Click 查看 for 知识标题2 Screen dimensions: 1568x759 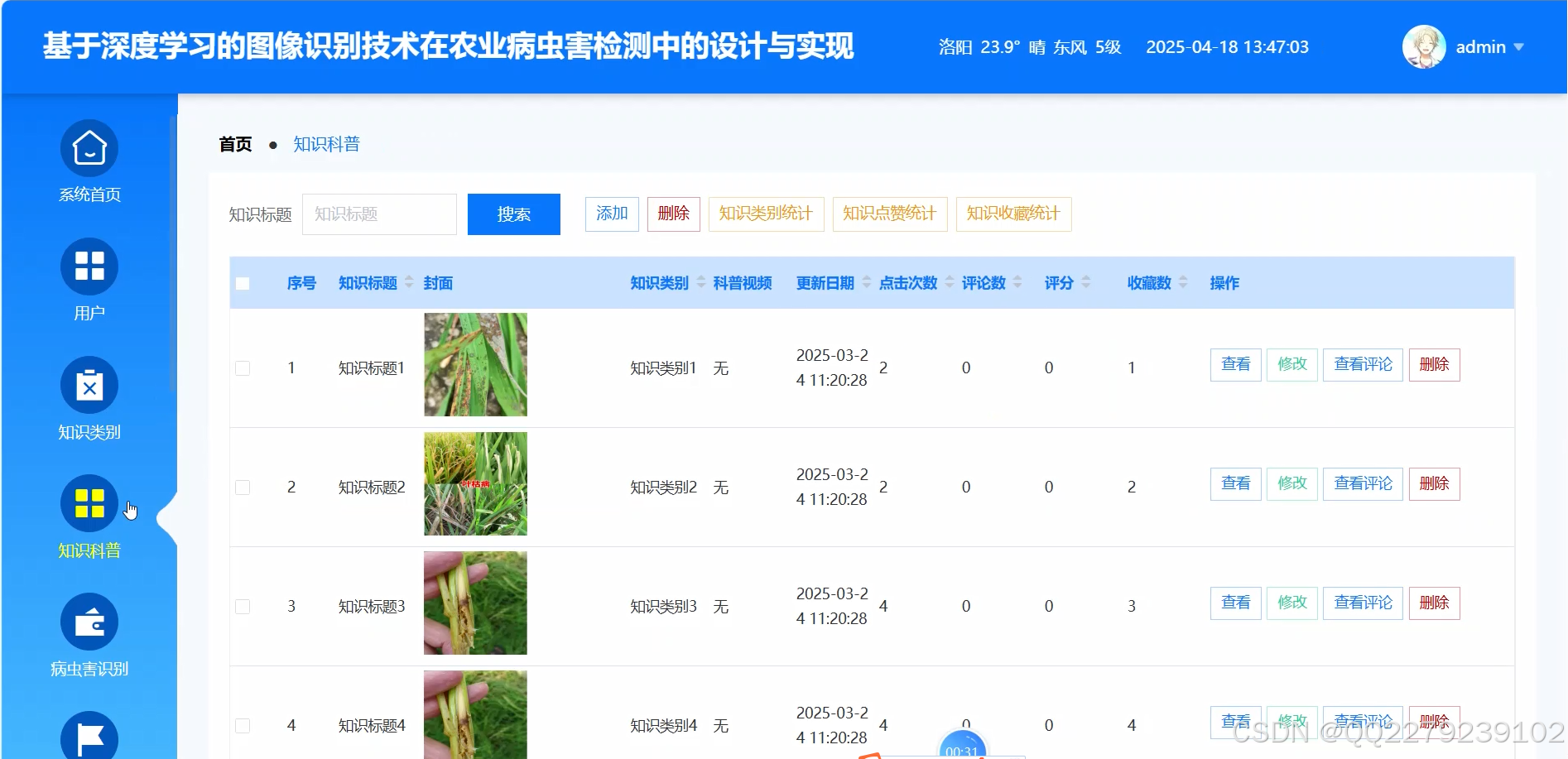tap(1236, 483)
